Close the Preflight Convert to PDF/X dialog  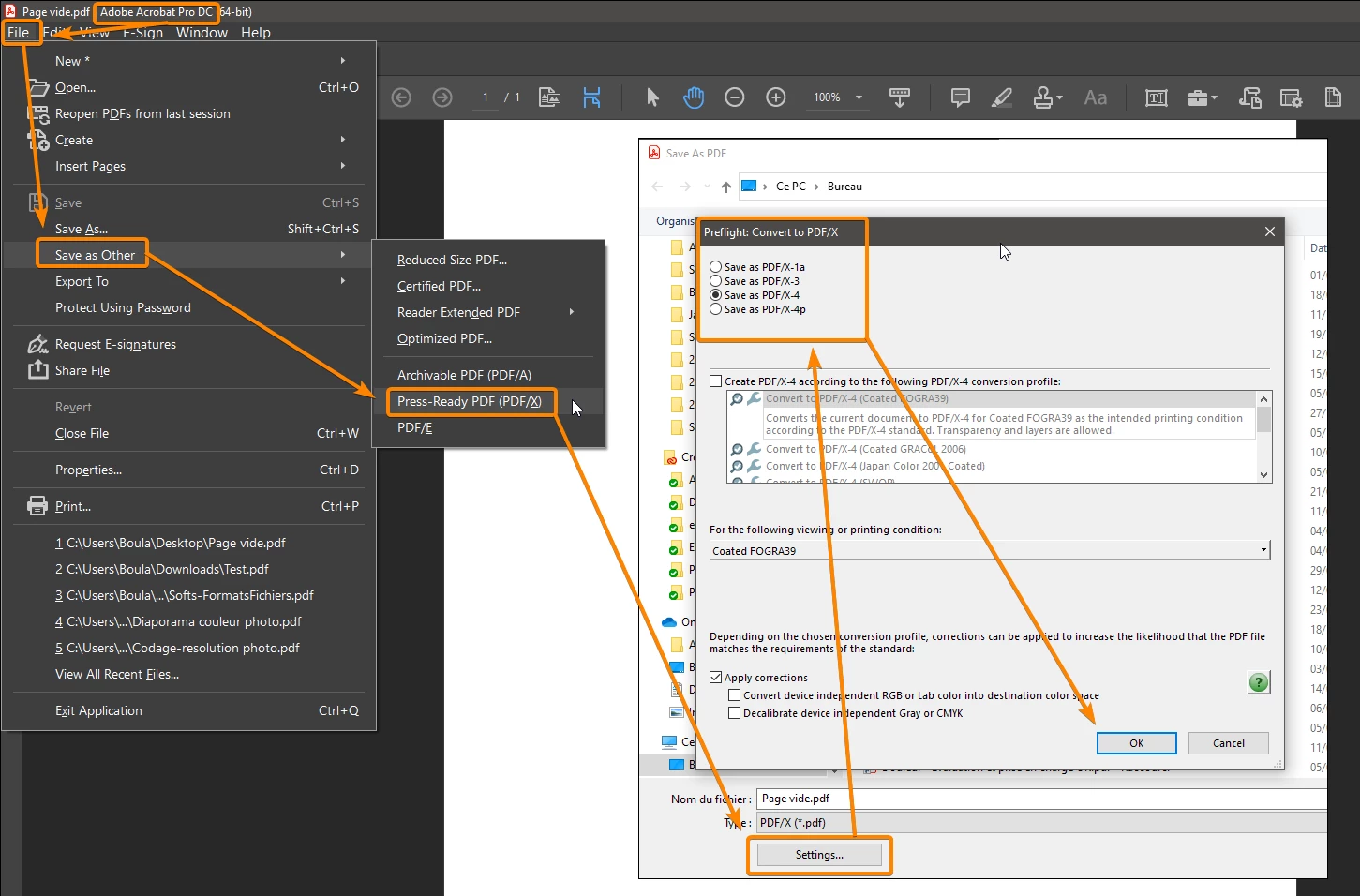tap(1270, 231)
